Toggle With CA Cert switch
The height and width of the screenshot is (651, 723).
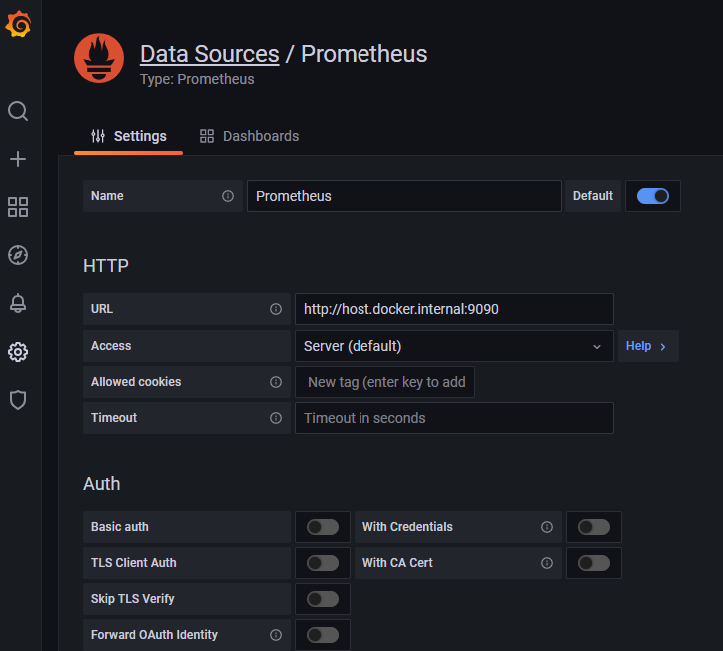click(x=593, y=563)
